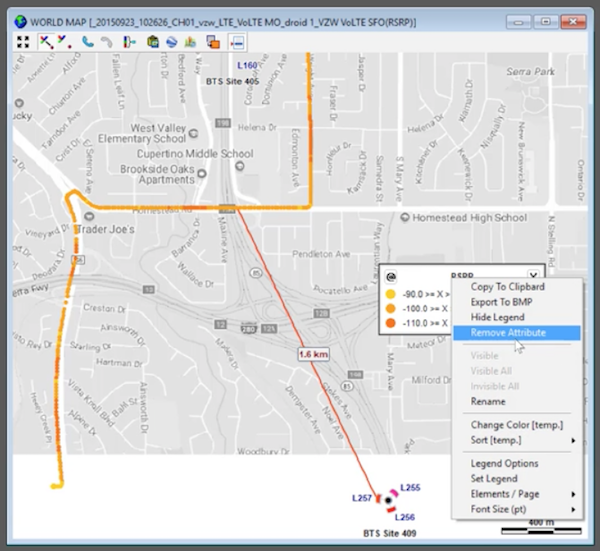Select Change Color [temp.] menu option
Screen dimensions: 600x551
517,425
